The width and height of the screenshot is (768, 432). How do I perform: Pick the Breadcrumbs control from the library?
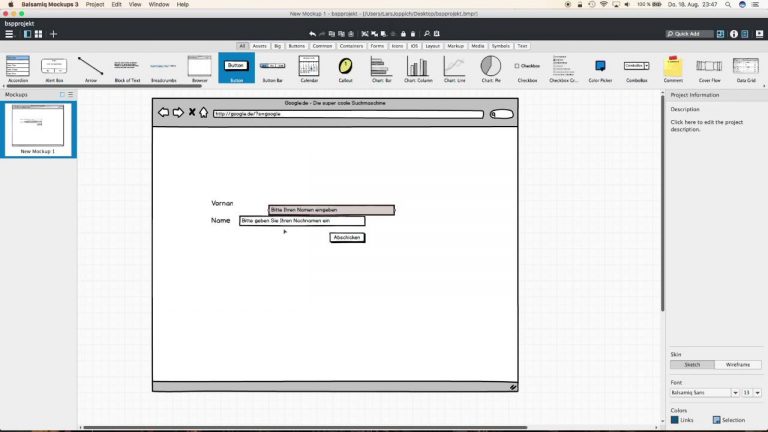[x=164, y=69]
